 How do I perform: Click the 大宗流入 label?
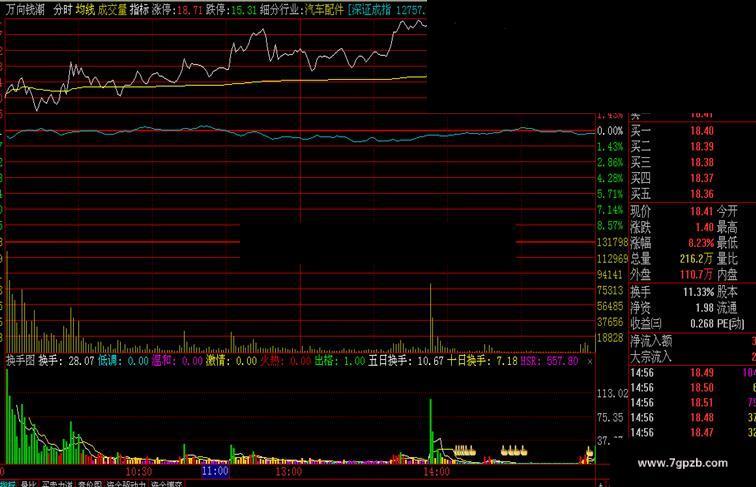pyautogui.click(x=651, y=357)
